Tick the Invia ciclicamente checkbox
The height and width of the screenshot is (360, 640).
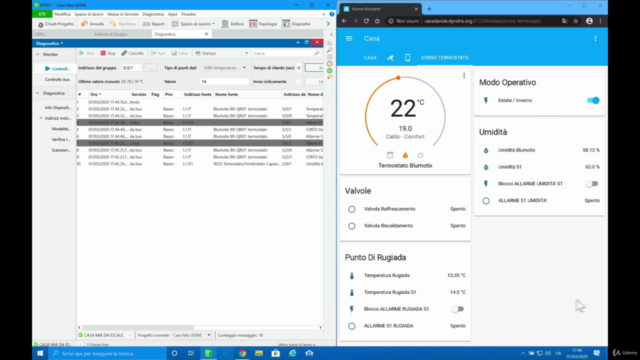[x=298, y=82]
